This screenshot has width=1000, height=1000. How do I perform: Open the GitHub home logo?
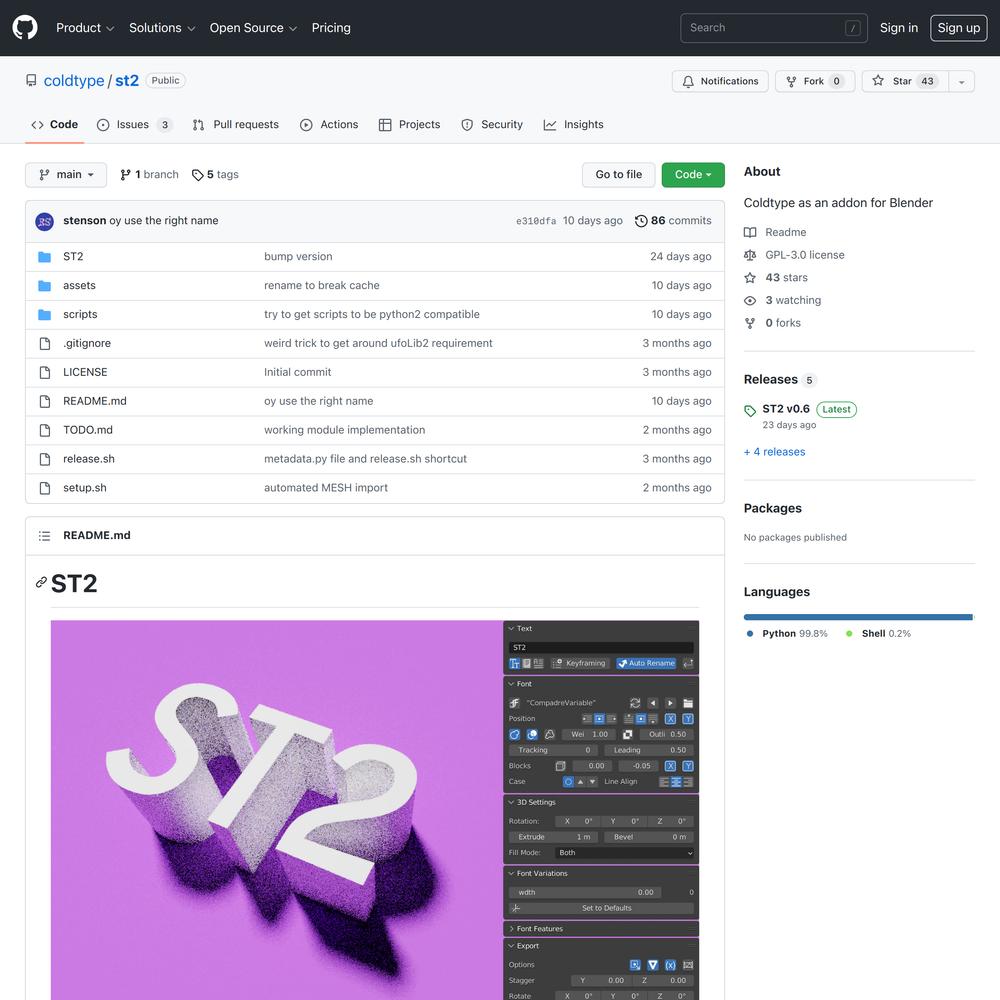[25, 27]
